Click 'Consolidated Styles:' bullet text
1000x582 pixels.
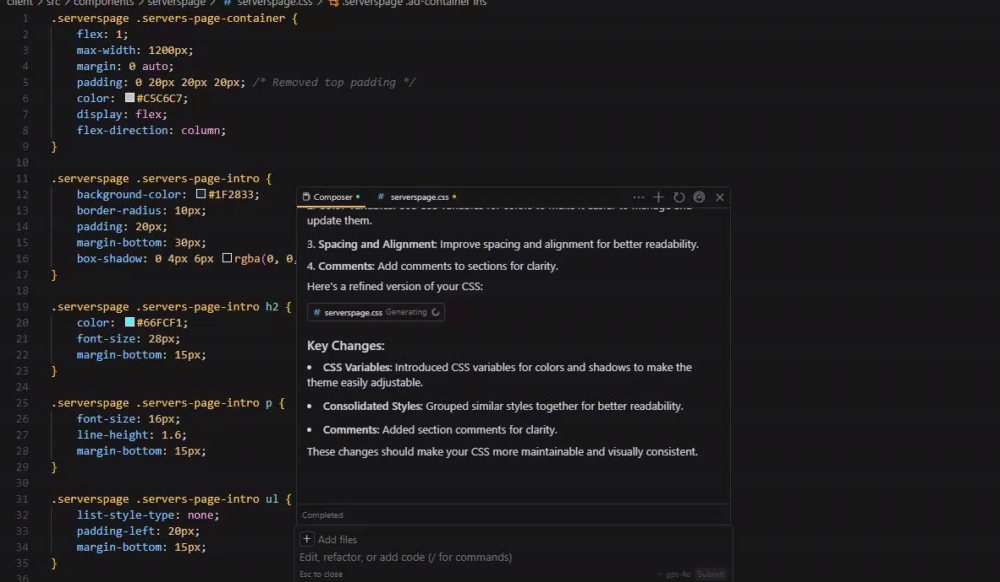pyautogui.click(x=372, y=406)
